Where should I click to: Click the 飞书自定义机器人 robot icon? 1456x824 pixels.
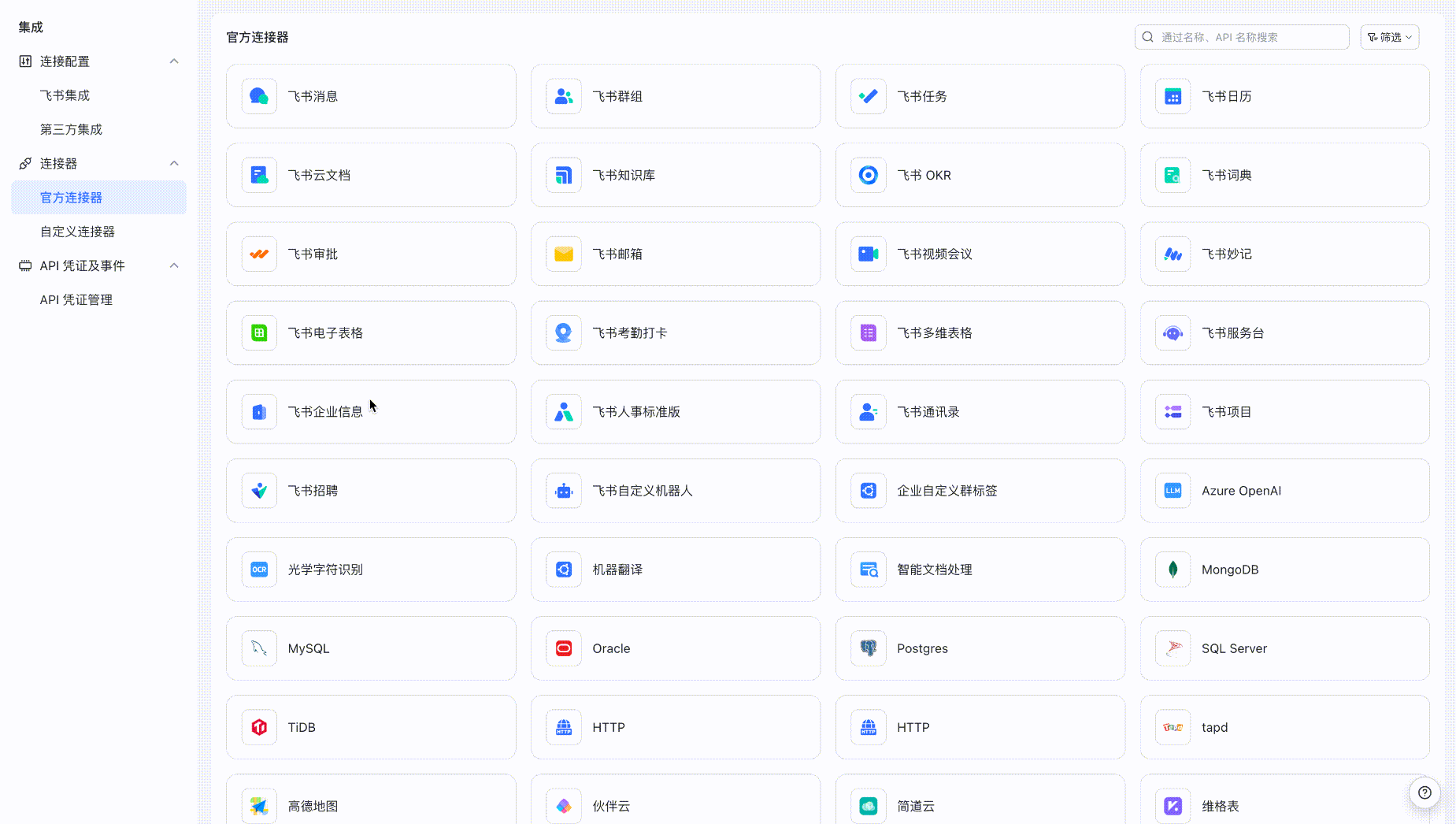pyautogui.click(x=564, y=490)
